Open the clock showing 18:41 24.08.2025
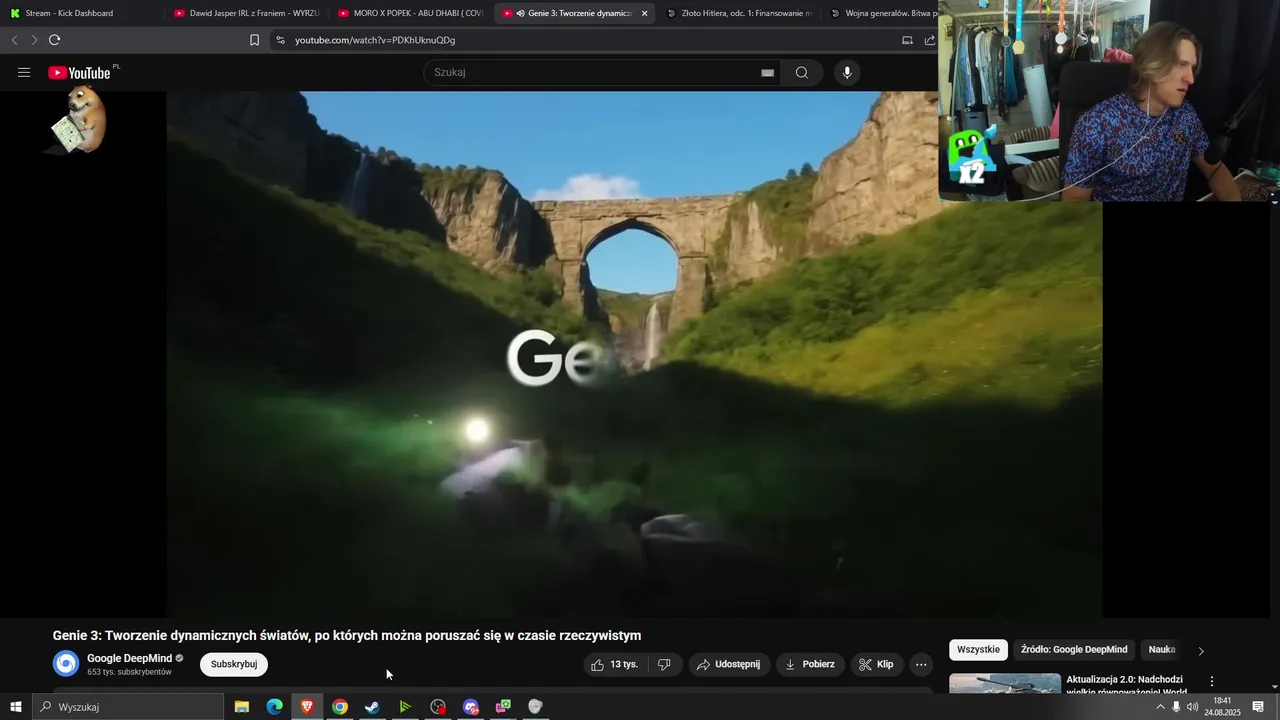Image resolution: width=1280 pixels, height=720 pixels. tap(1222, 707)
